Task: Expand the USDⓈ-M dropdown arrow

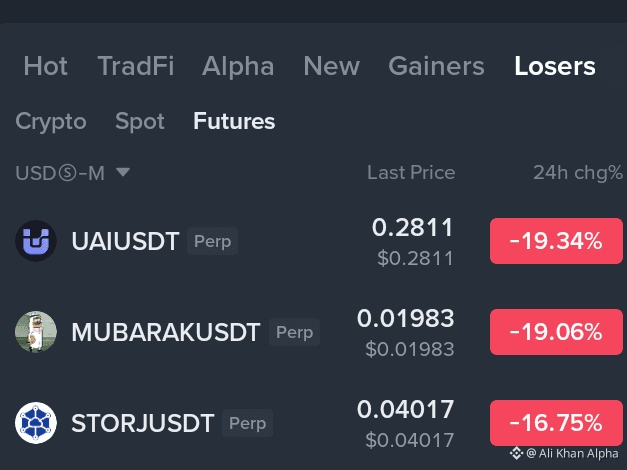Action: pos(123,172)
